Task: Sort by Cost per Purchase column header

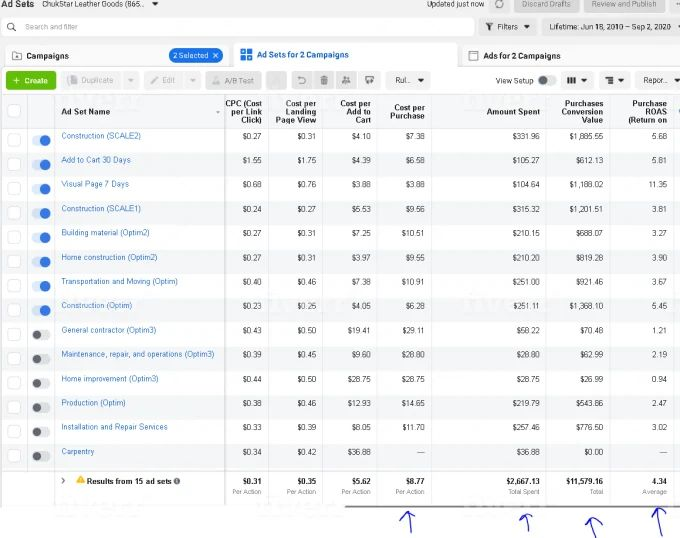Action: point(407,111)
